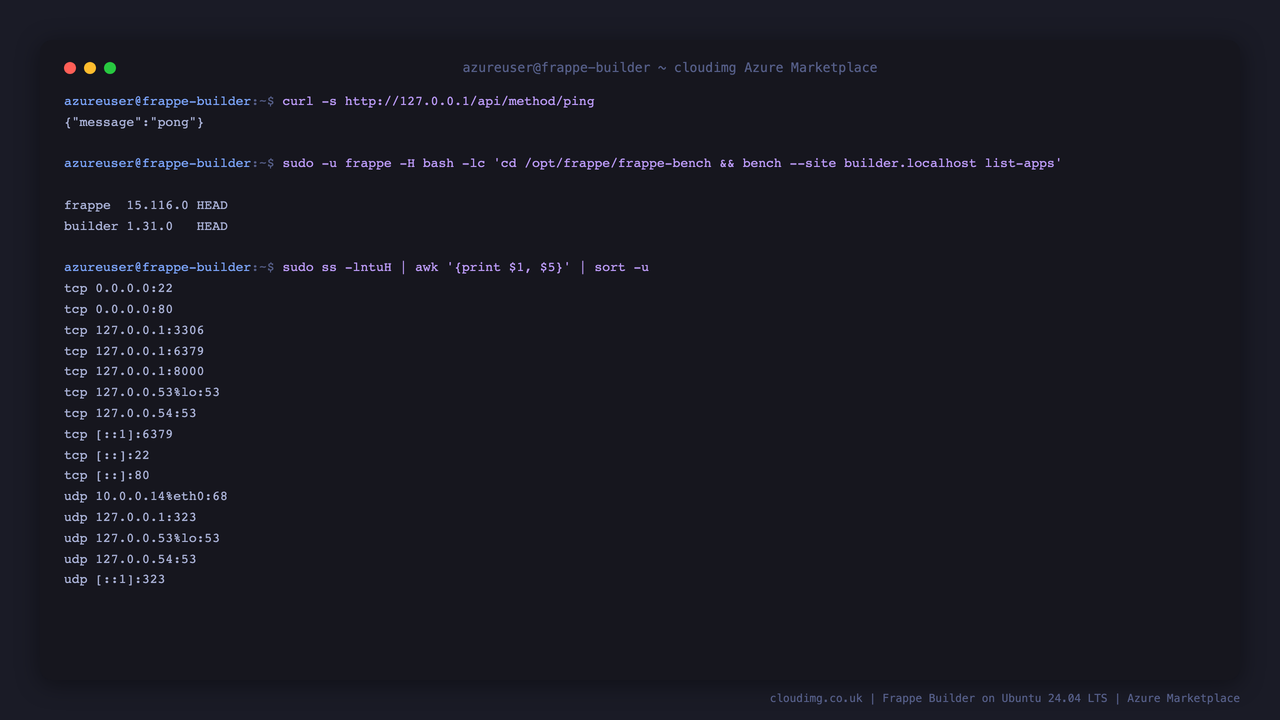The height and width of the screenshot is (720, 1280).
Task: Click the tcp 0.0.0.0:22 line
Action: (x=118, y=288)
